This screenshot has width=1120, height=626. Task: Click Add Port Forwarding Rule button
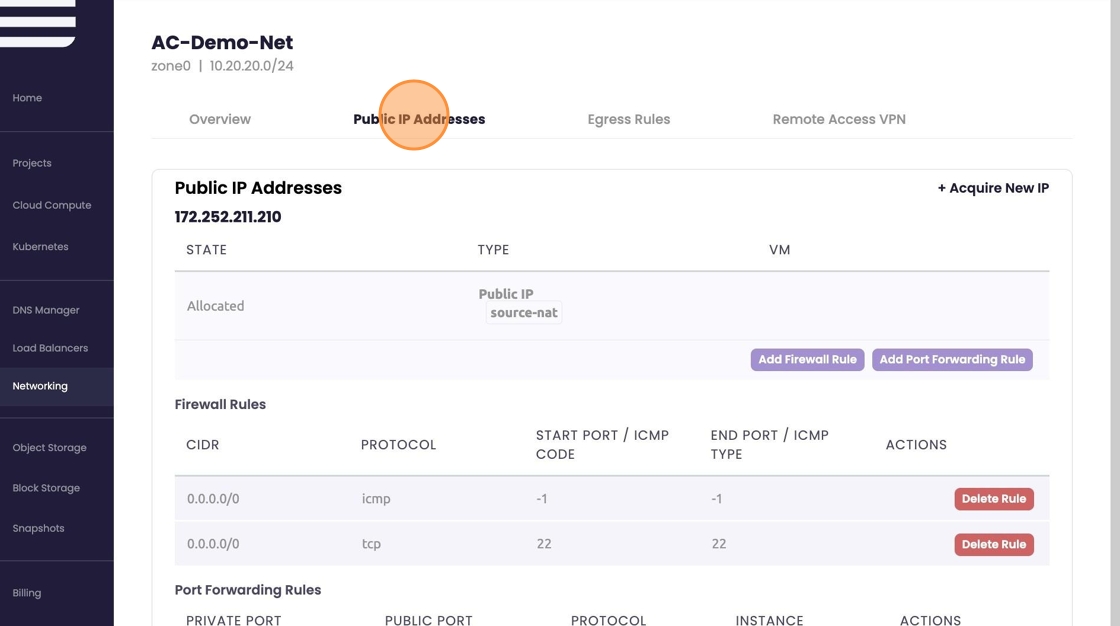tap(952, 360)
